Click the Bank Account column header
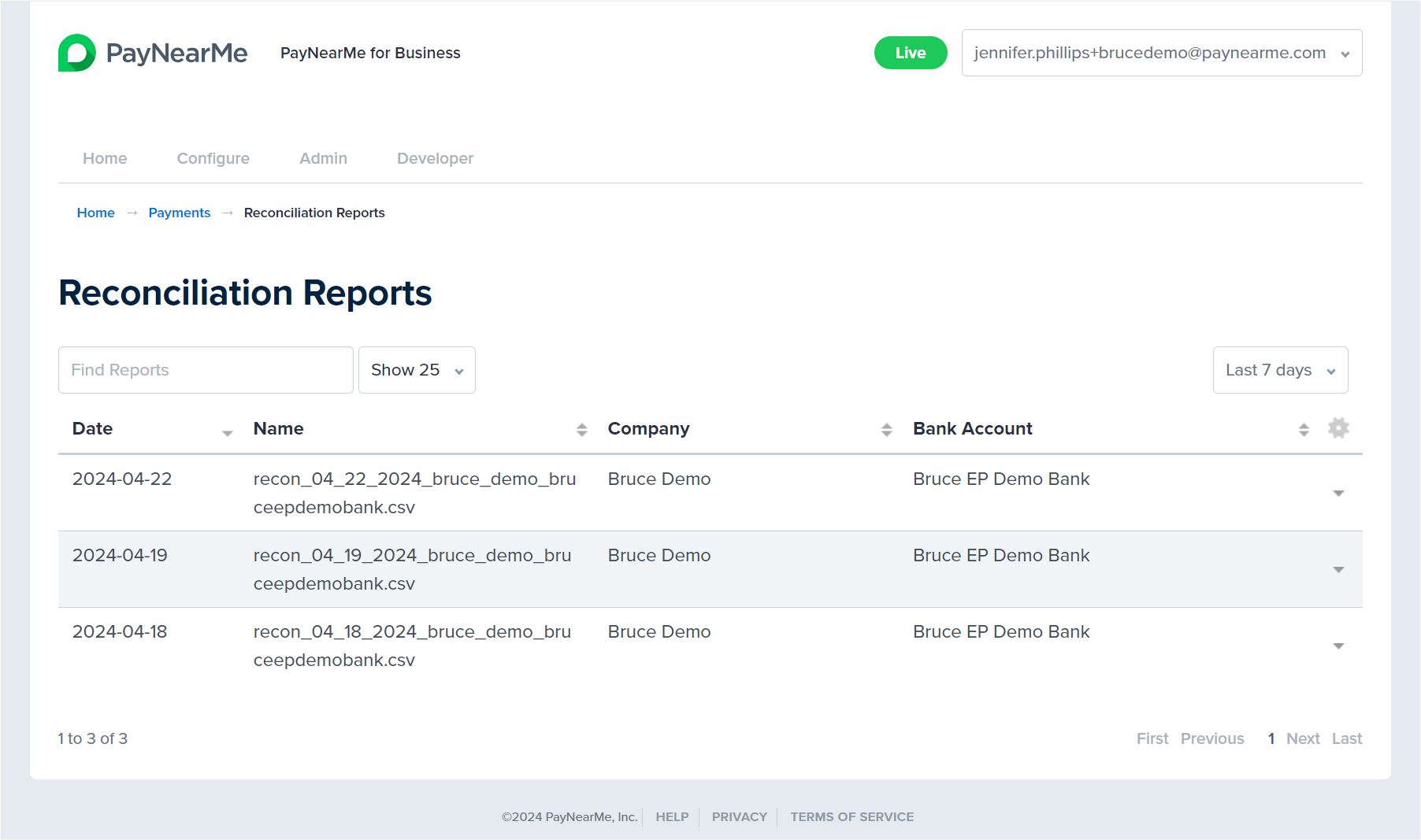This screenshot has width=1421, height=840. pyautogui.click(x=972, y=428)
